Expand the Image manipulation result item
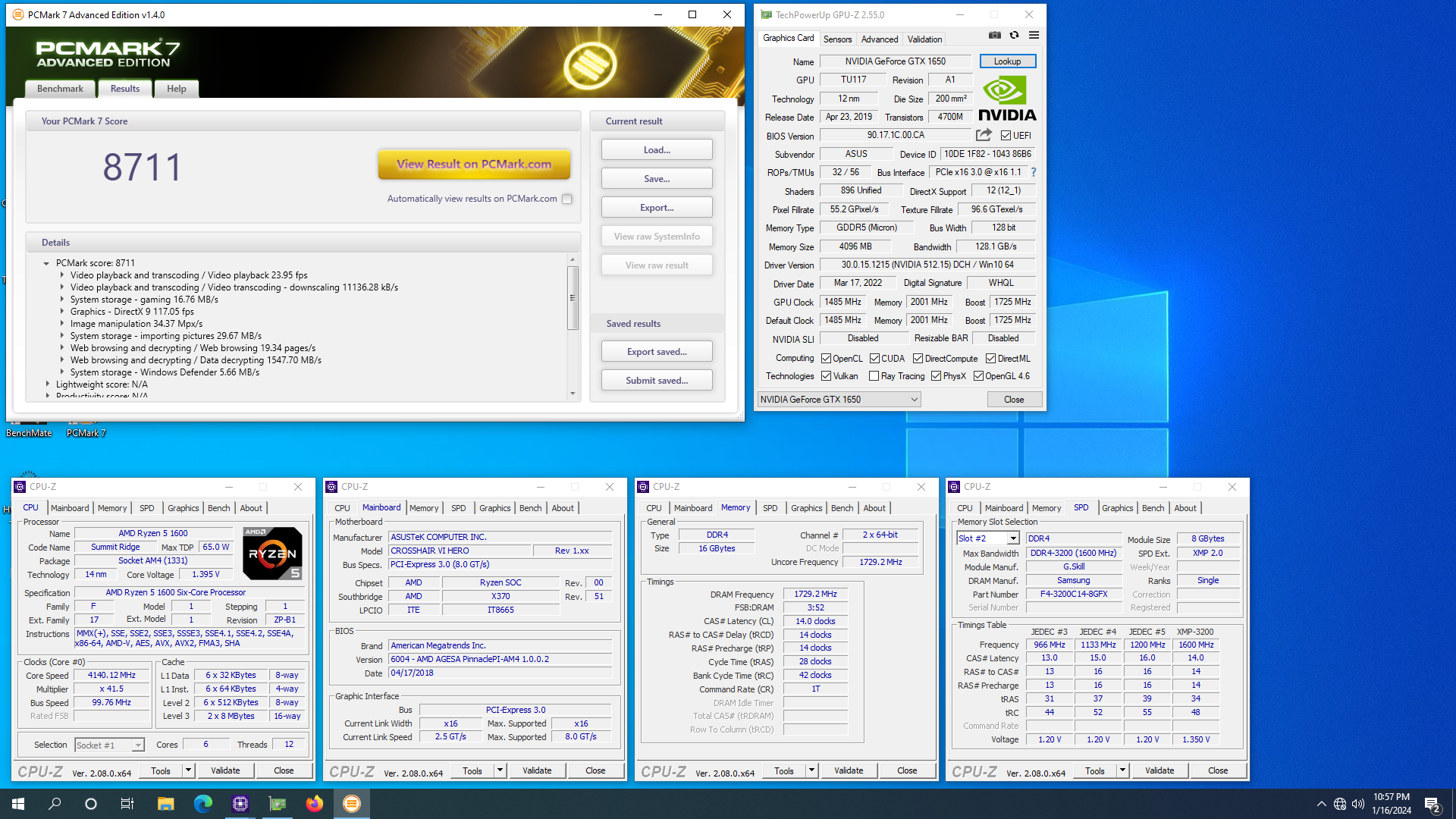 click(x=62, y=324)
